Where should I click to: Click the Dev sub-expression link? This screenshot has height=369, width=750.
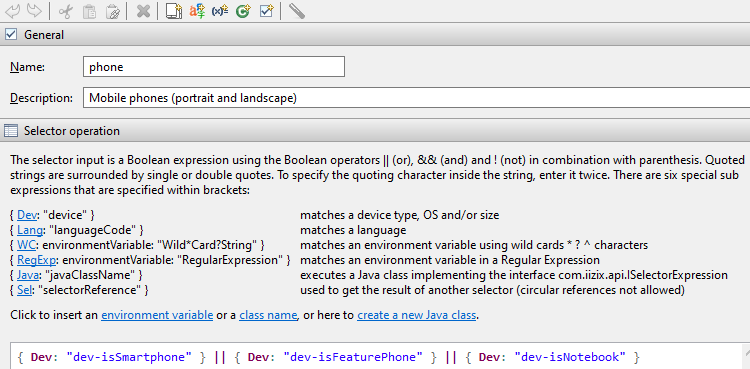(27, 215)
